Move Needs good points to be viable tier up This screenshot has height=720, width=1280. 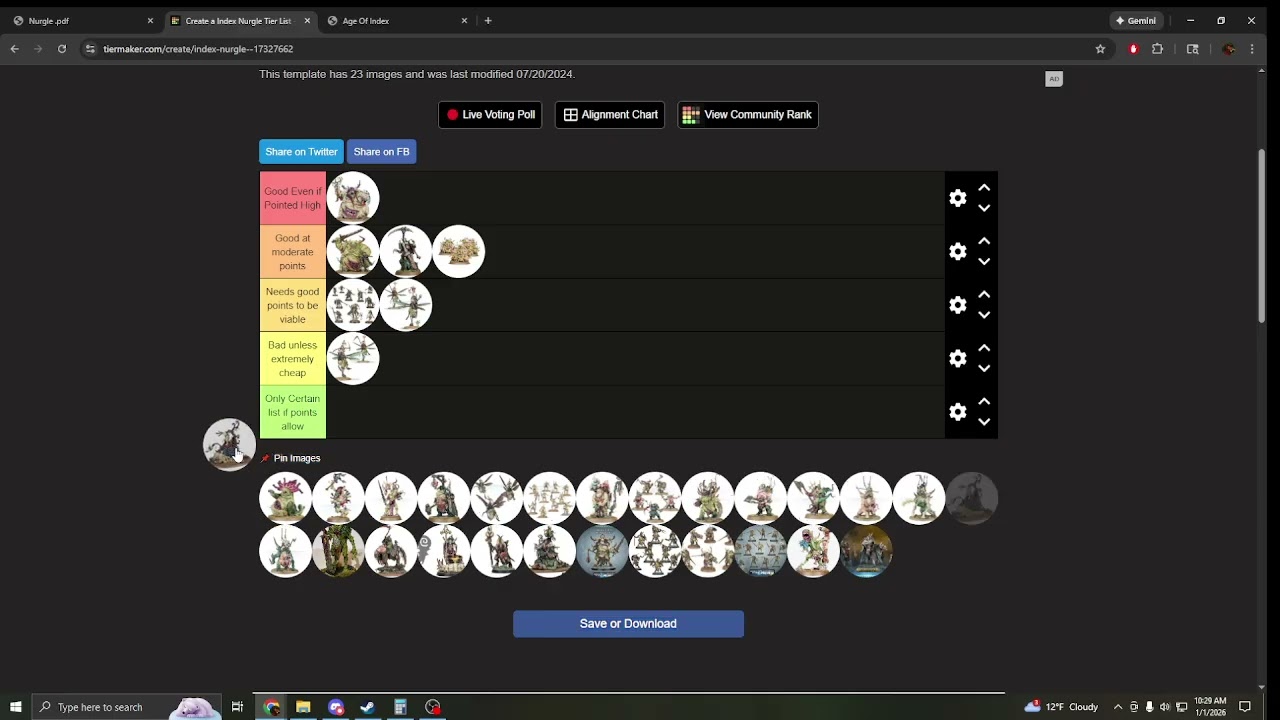point(984,294)
